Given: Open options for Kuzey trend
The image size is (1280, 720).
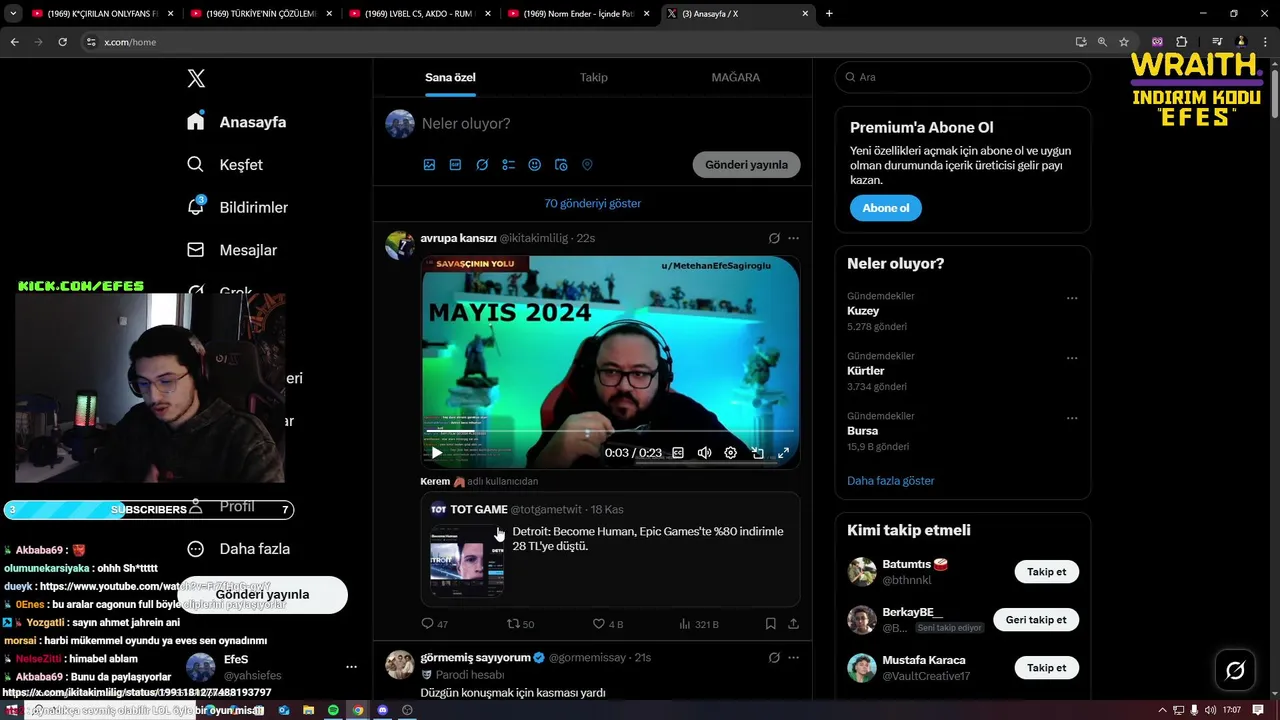Looking at the screenshot, I should pyautogui.click(x=1072, y=298).
